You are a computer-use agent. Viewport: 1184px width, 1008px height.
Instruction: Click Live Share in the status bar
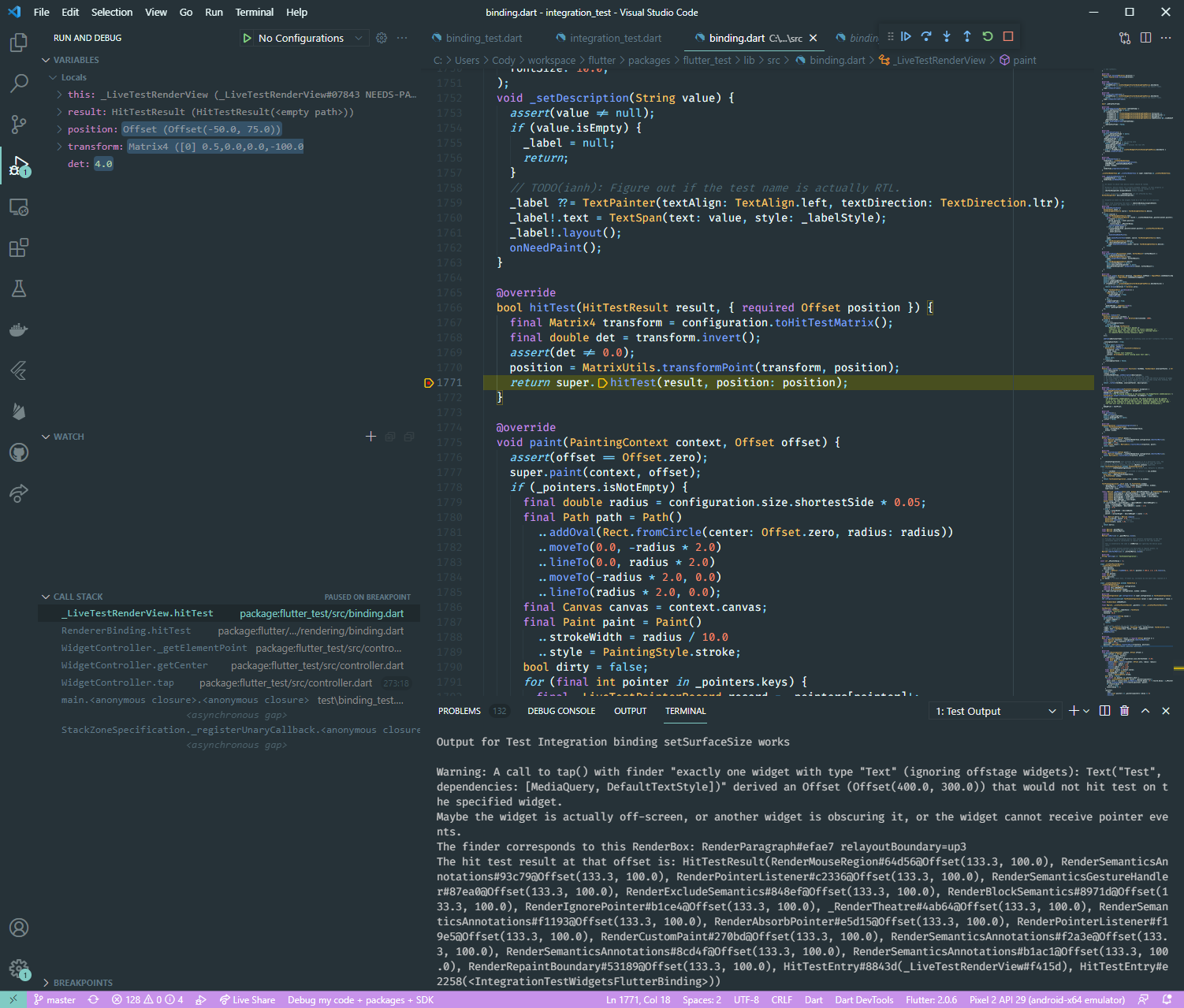248,999
